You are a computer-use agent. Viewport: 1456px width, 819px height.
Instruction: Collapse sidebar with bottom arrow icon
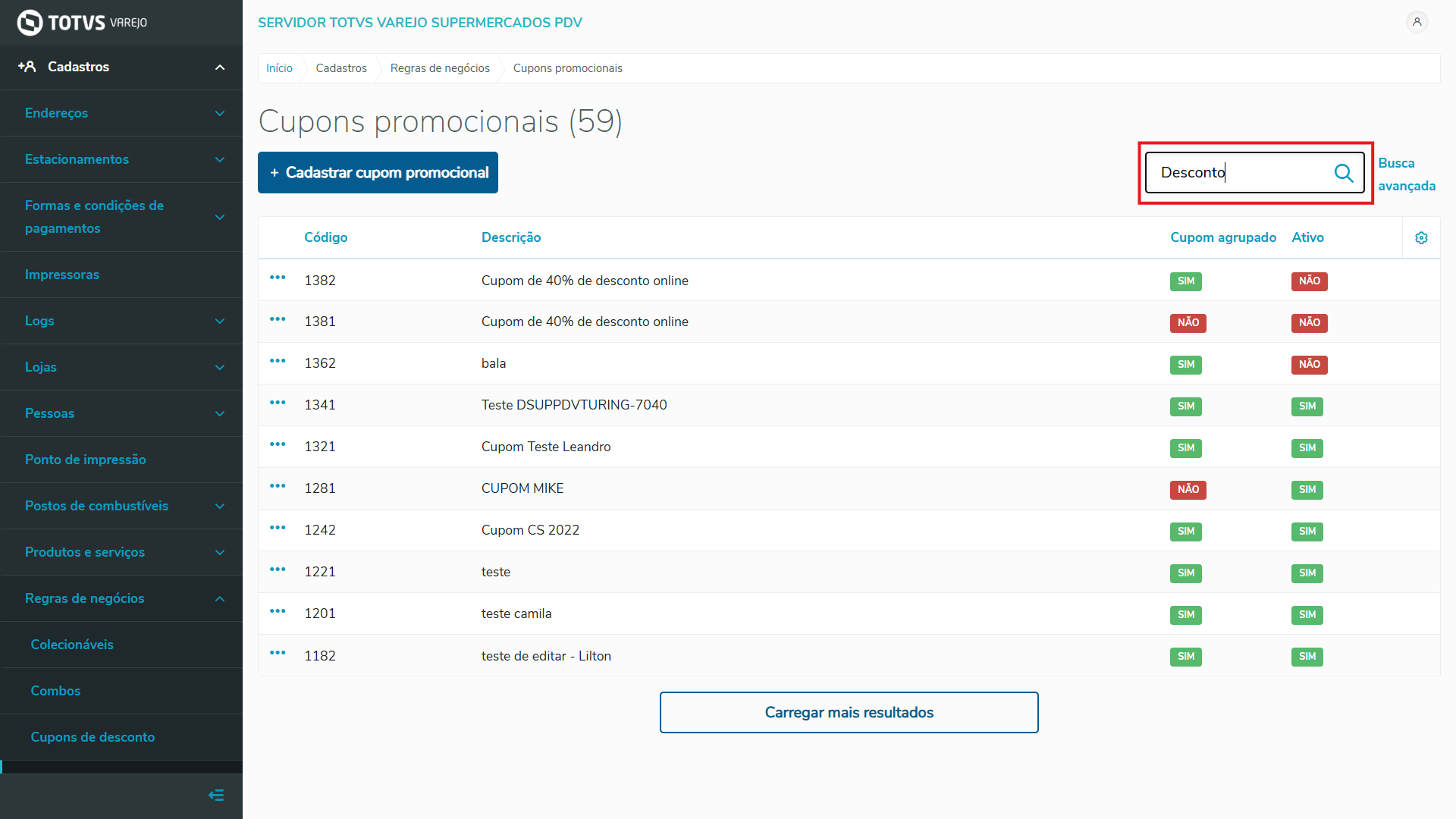coord(216,795)
